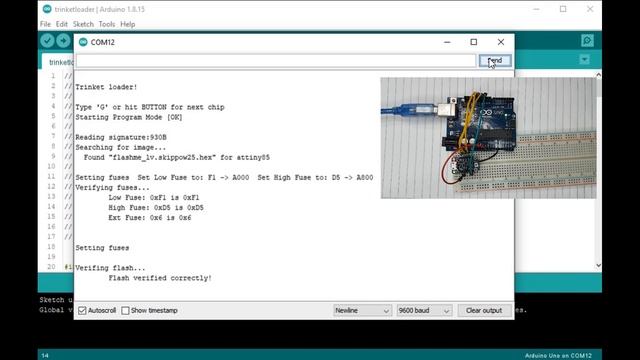Image resolution: width=640 pixels, height=360 pixels.
Task: Click the Clear output button
Action: 484,311
